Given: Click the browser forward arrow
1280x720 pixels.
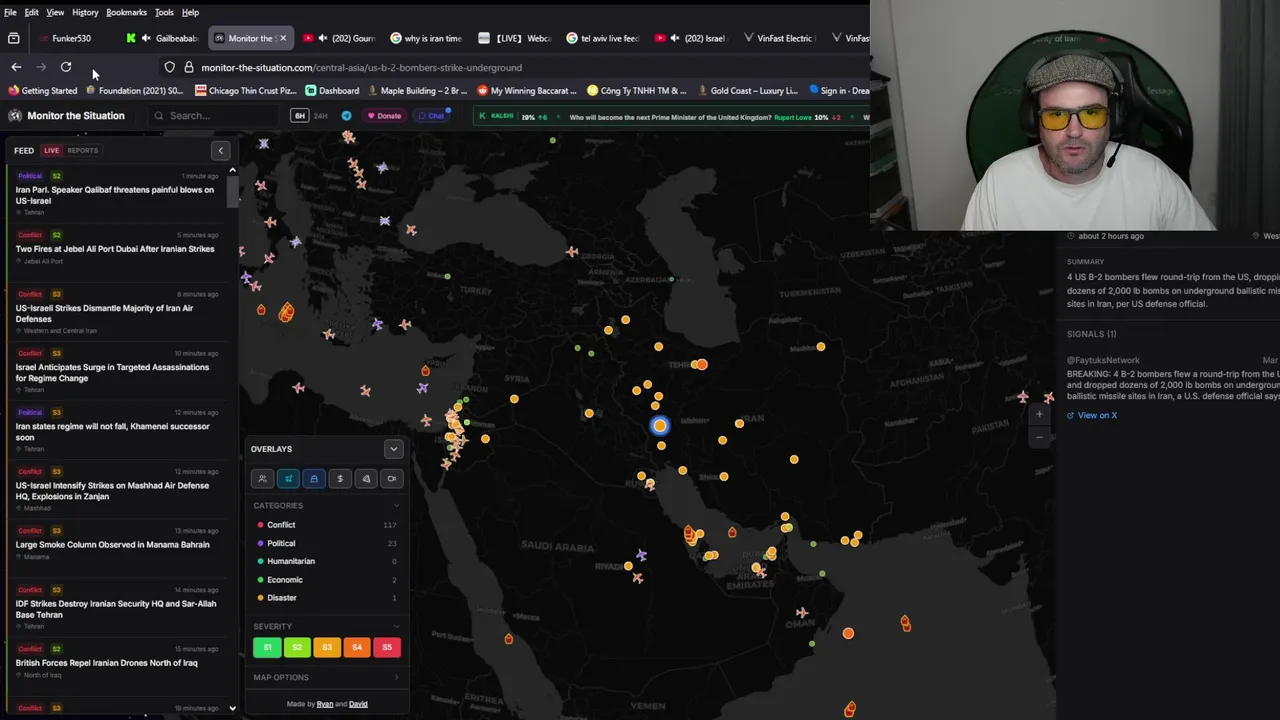Looking at the screenshot, I should tap(41, 67).
